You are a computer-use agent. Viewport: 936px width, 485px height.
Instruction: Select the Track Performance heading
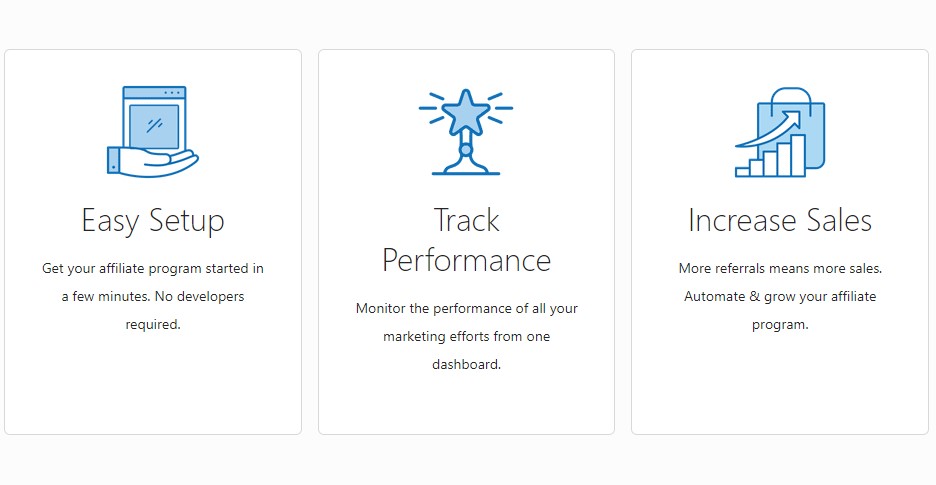point(466,240)
